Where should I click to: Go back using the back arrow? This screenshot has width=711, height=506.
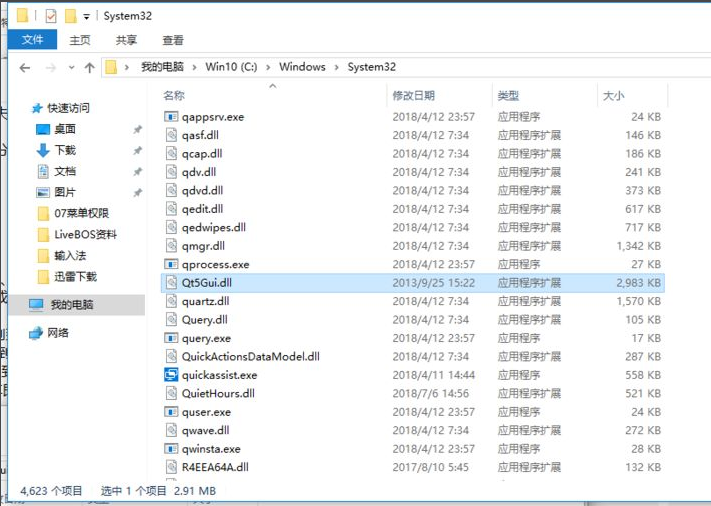tap(26, 68)
